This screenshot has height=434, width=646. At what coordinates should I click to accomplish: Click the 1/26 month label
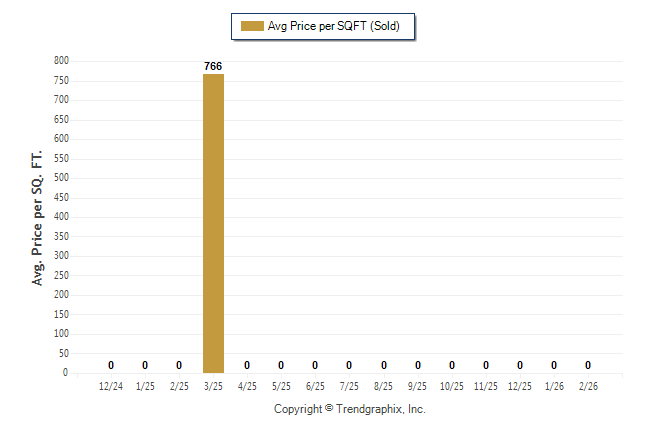[x=554, y=386]
